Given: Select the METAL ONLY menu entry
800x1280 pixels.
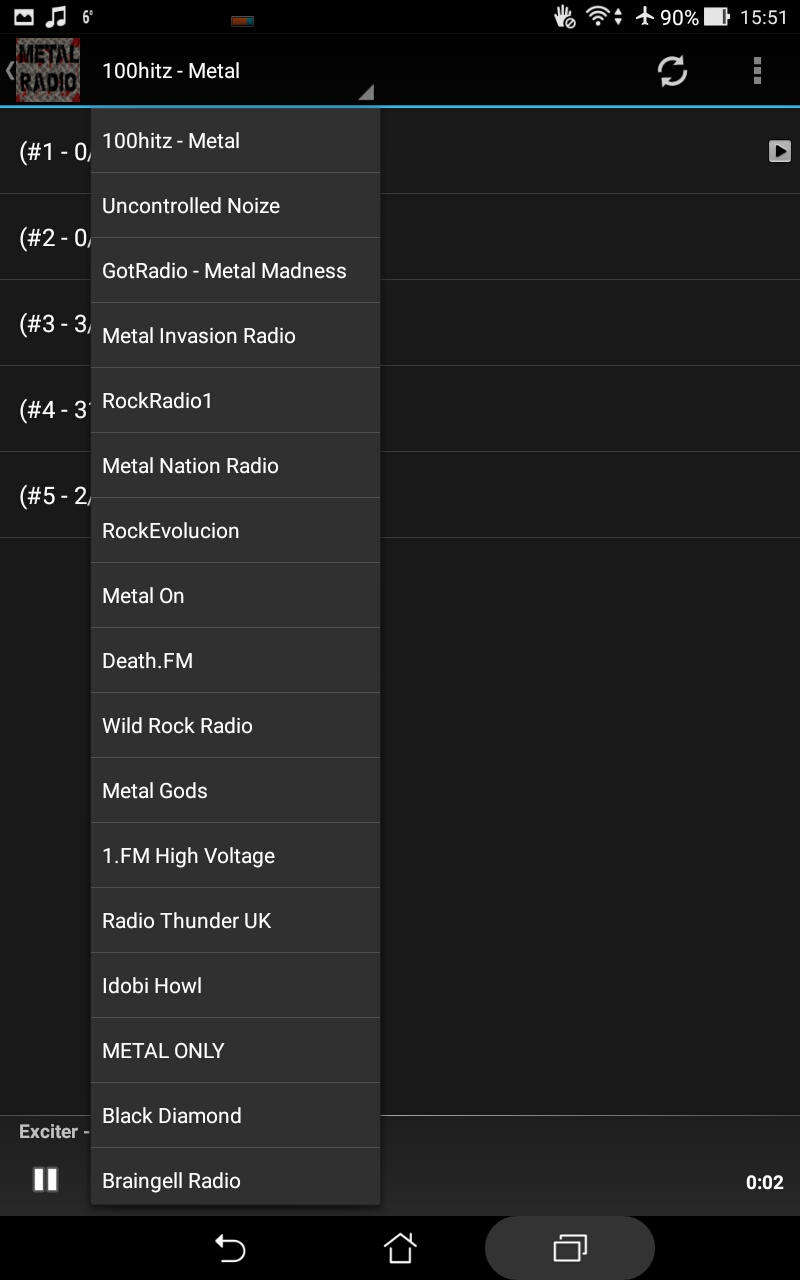Looking at the screenshot, I should tap(235, 1050).
